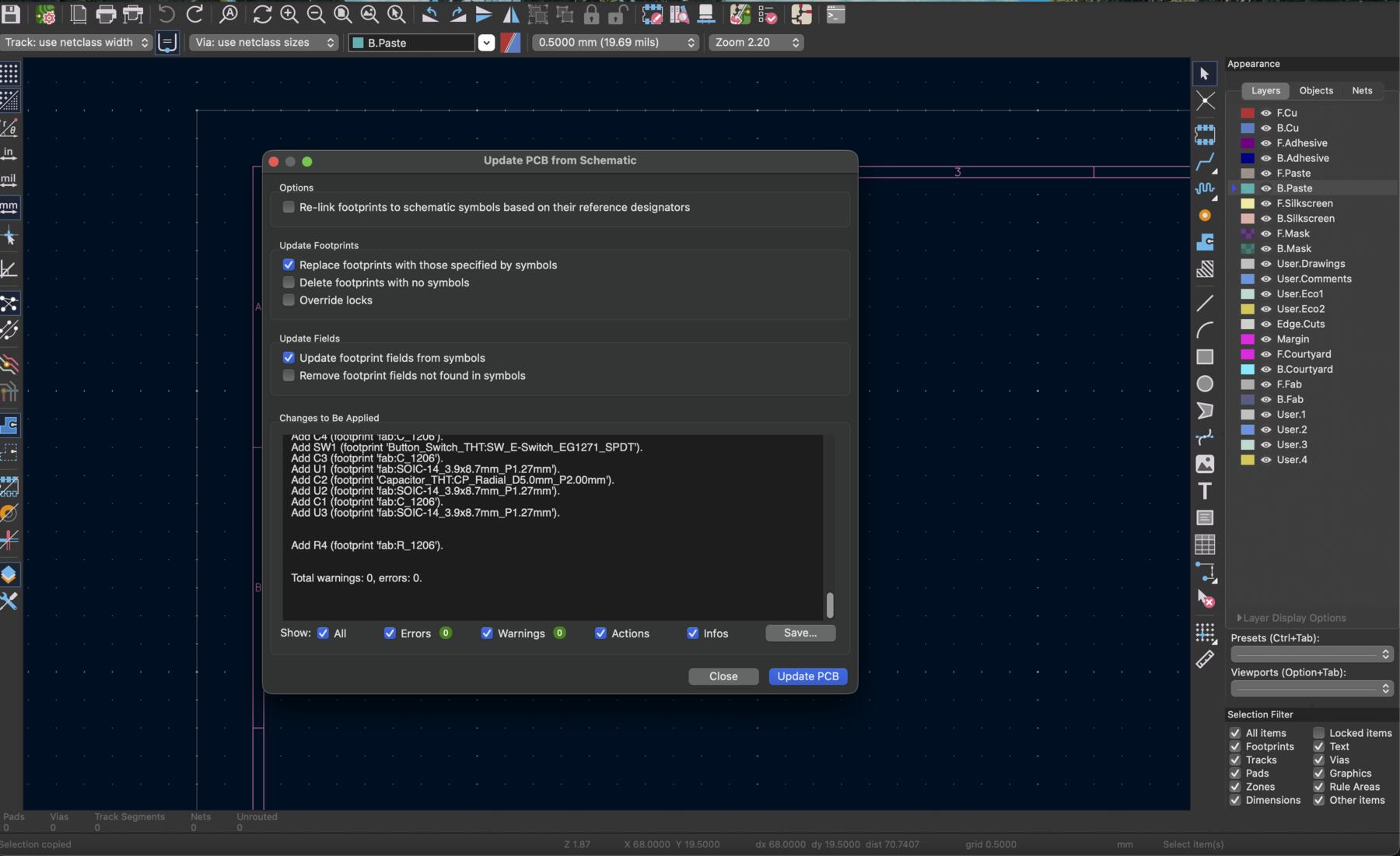Open the Design Rules Checker icon
1400x856 pixels.
(x=768, y=15)
